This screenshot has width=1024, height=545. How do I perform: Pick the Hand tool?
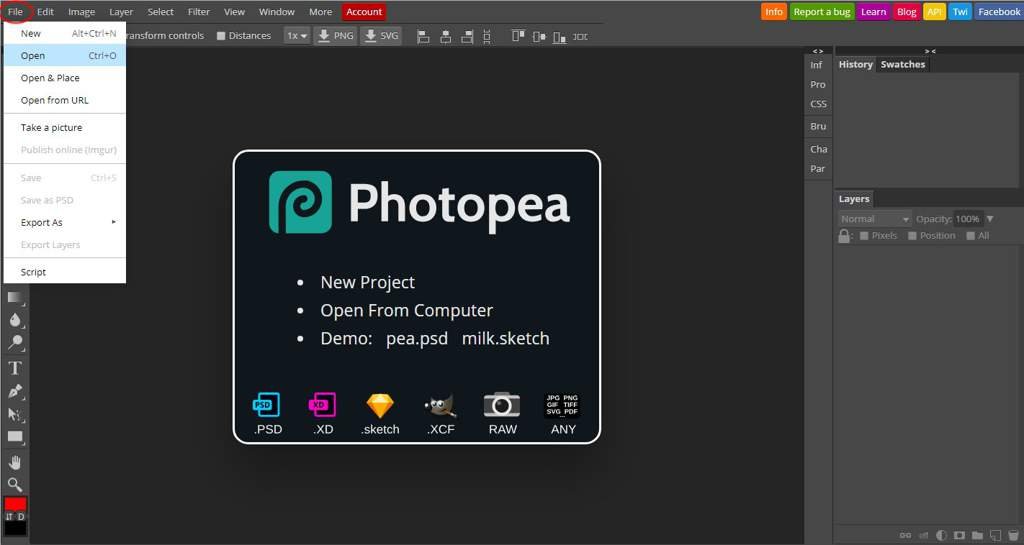[x=15, y=462]
